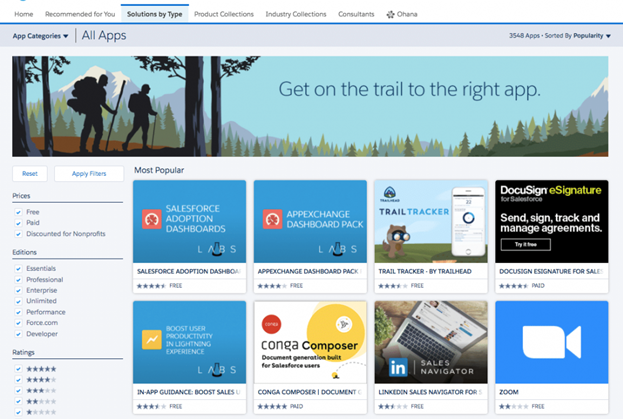
Task: Toggle Discounted for Nonprofits checkbox
Action: [x=18, y=234]
